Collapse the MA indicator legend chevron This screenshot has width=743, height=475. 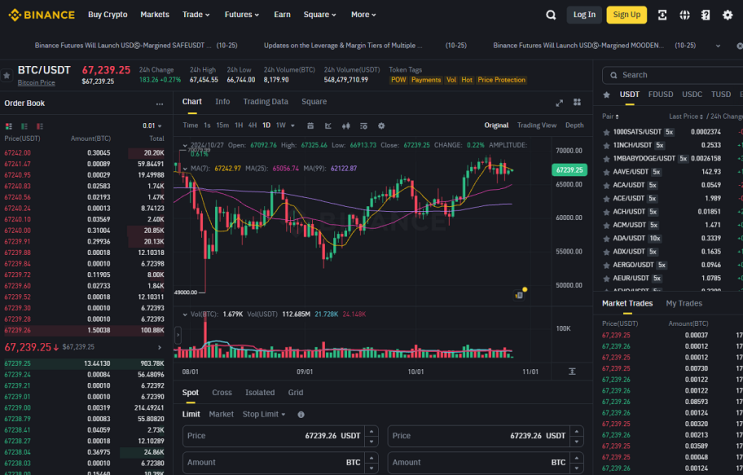click(x=185, y=168)
